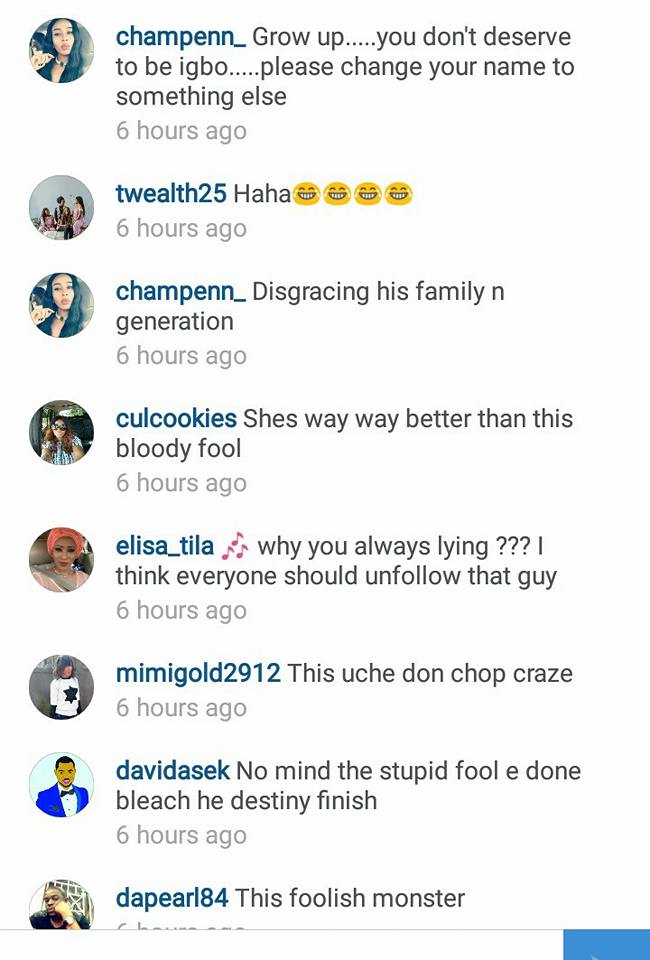Screen dimensions: 650x960
Task: Go to culcookies profile username
Action: click(x=176, y=419)
